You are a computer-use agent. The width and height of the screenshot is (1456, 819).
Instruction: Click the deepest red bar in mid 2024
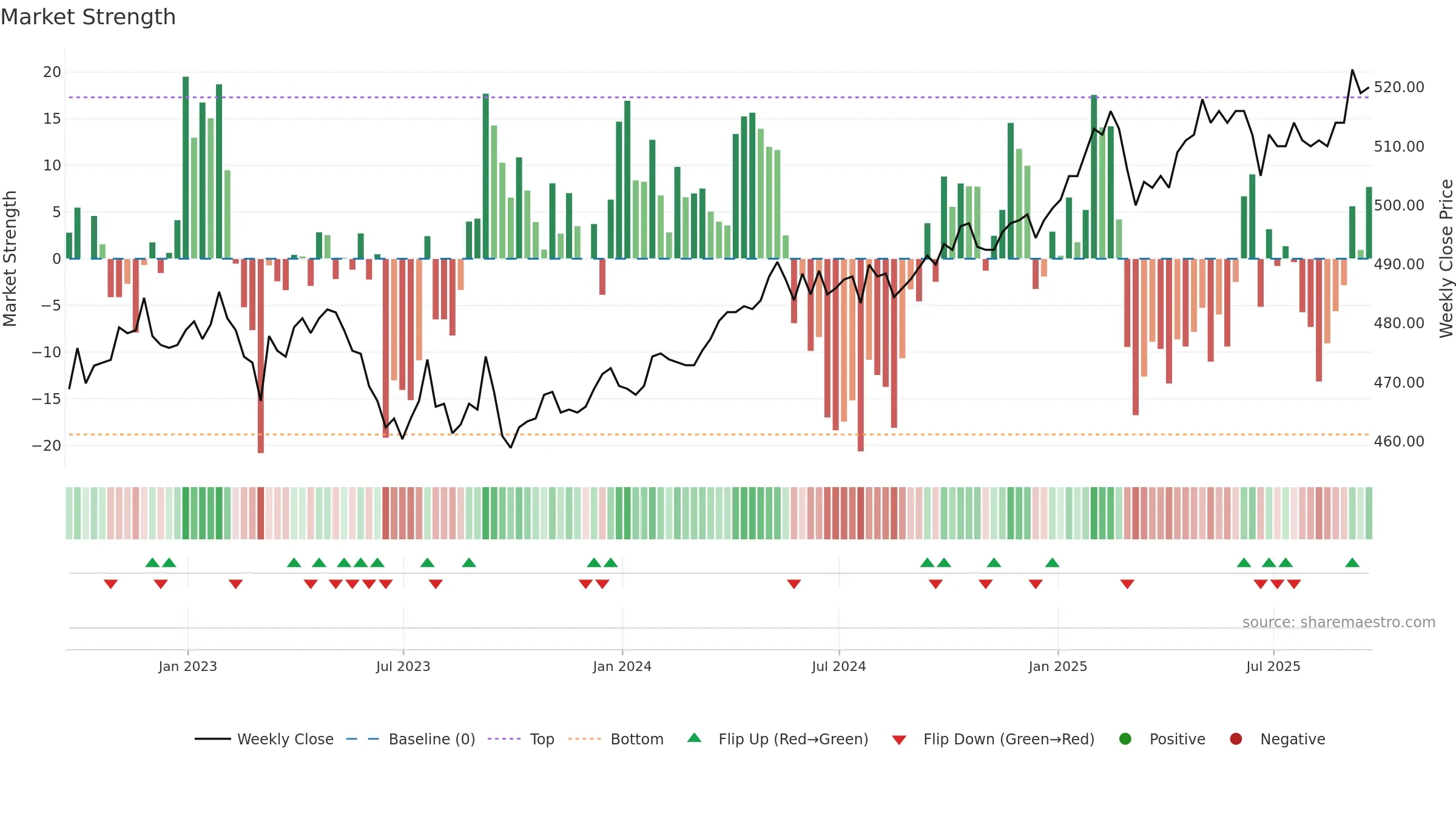point(861,355)
